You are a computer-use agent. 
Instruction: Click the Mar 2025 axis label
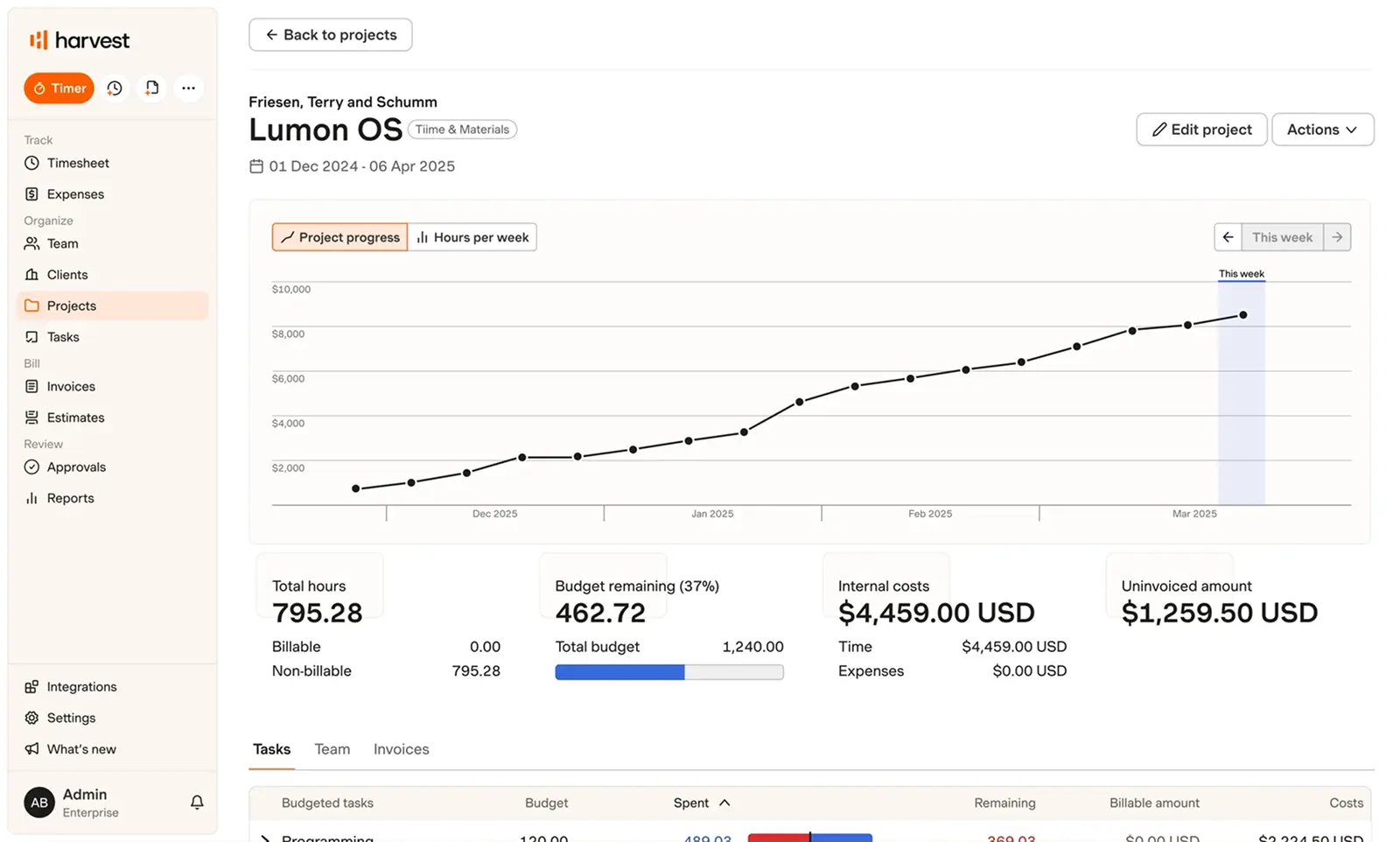[1194, 514]
